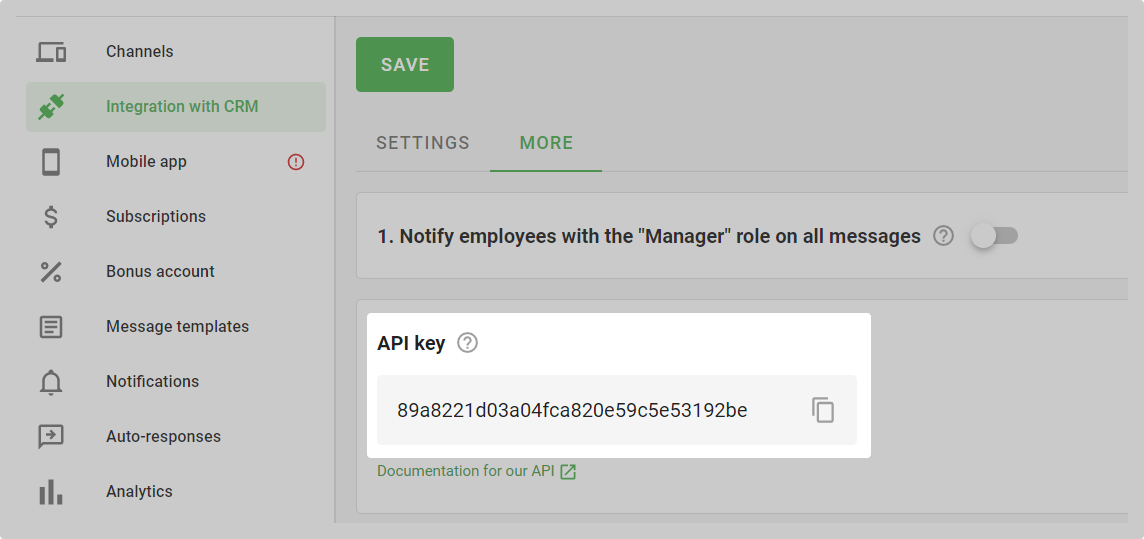Enable Manager role notification toggle

point(994,236)
